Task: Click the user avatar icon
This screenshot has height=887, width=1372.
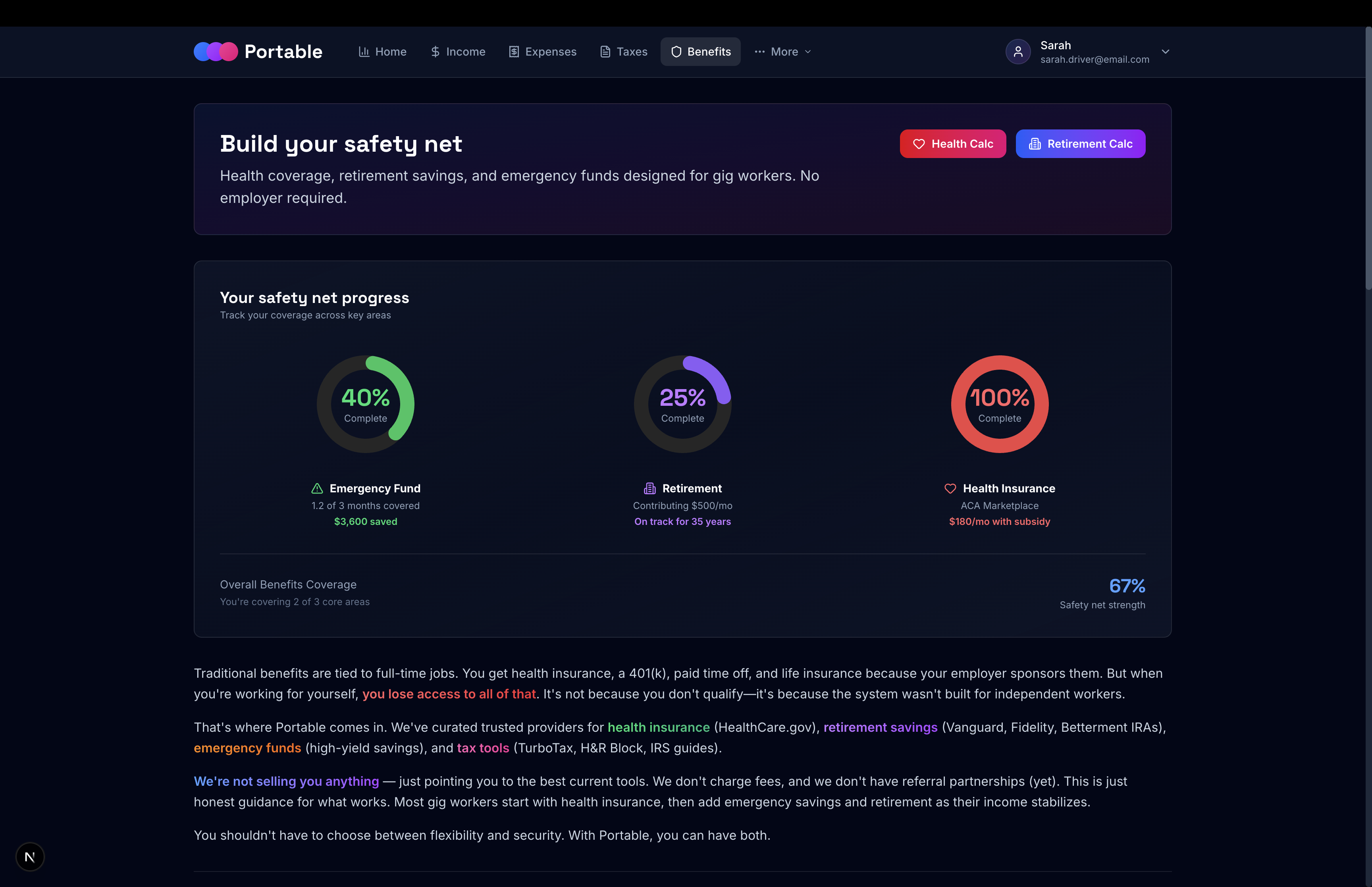Action: coord(1017,52)
